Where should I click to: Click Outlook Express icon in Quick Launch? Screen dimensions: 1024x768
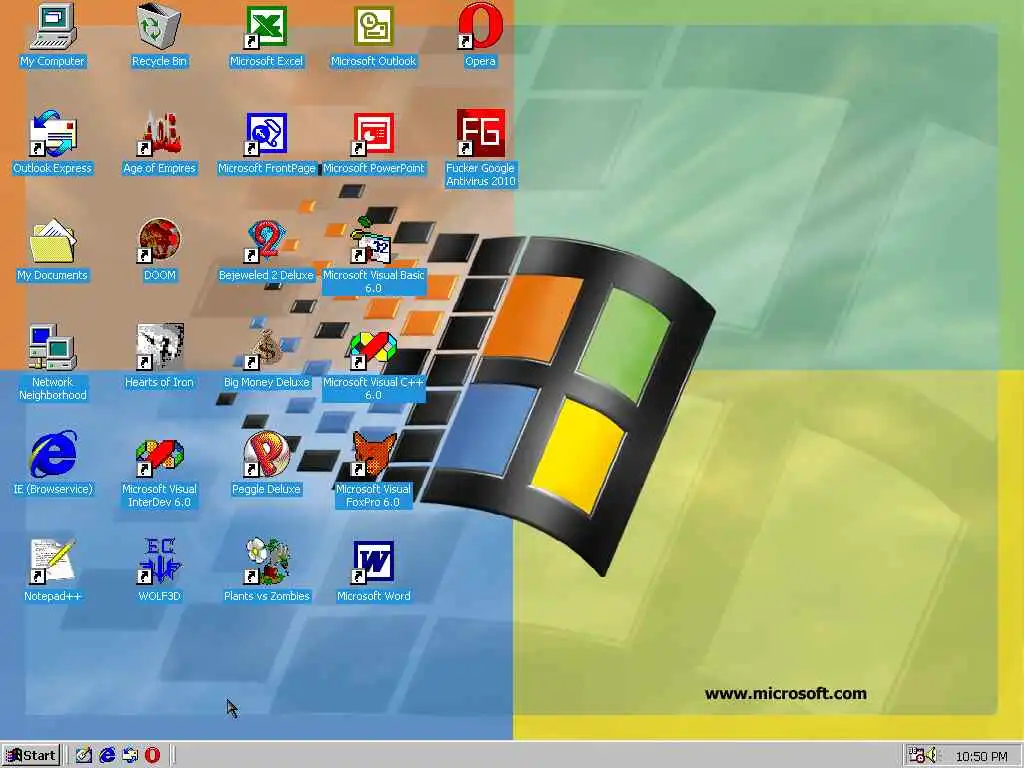click(130, 756)
